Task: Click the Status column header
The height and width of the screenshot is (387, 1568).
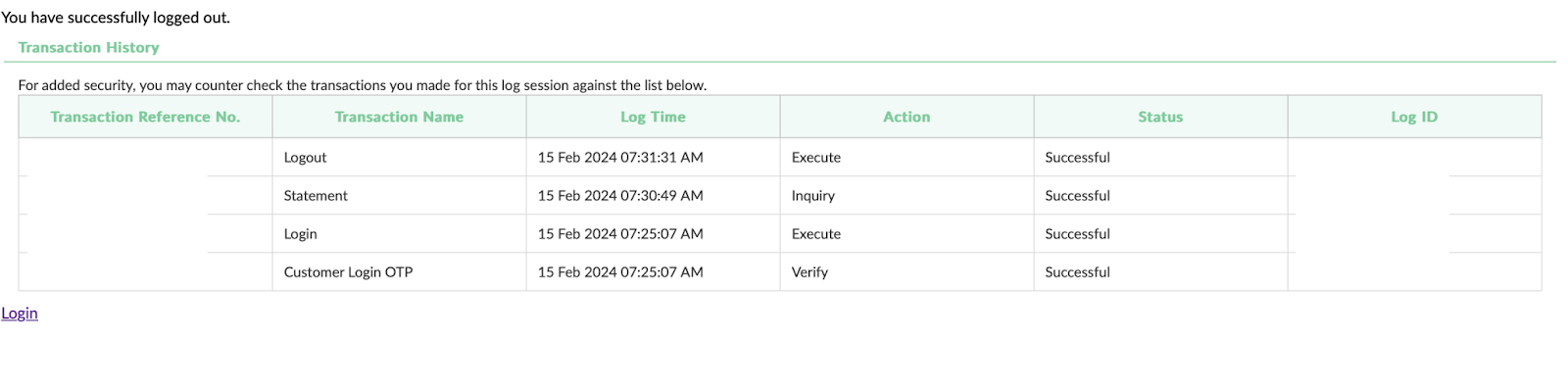Action: point(1160,117)
